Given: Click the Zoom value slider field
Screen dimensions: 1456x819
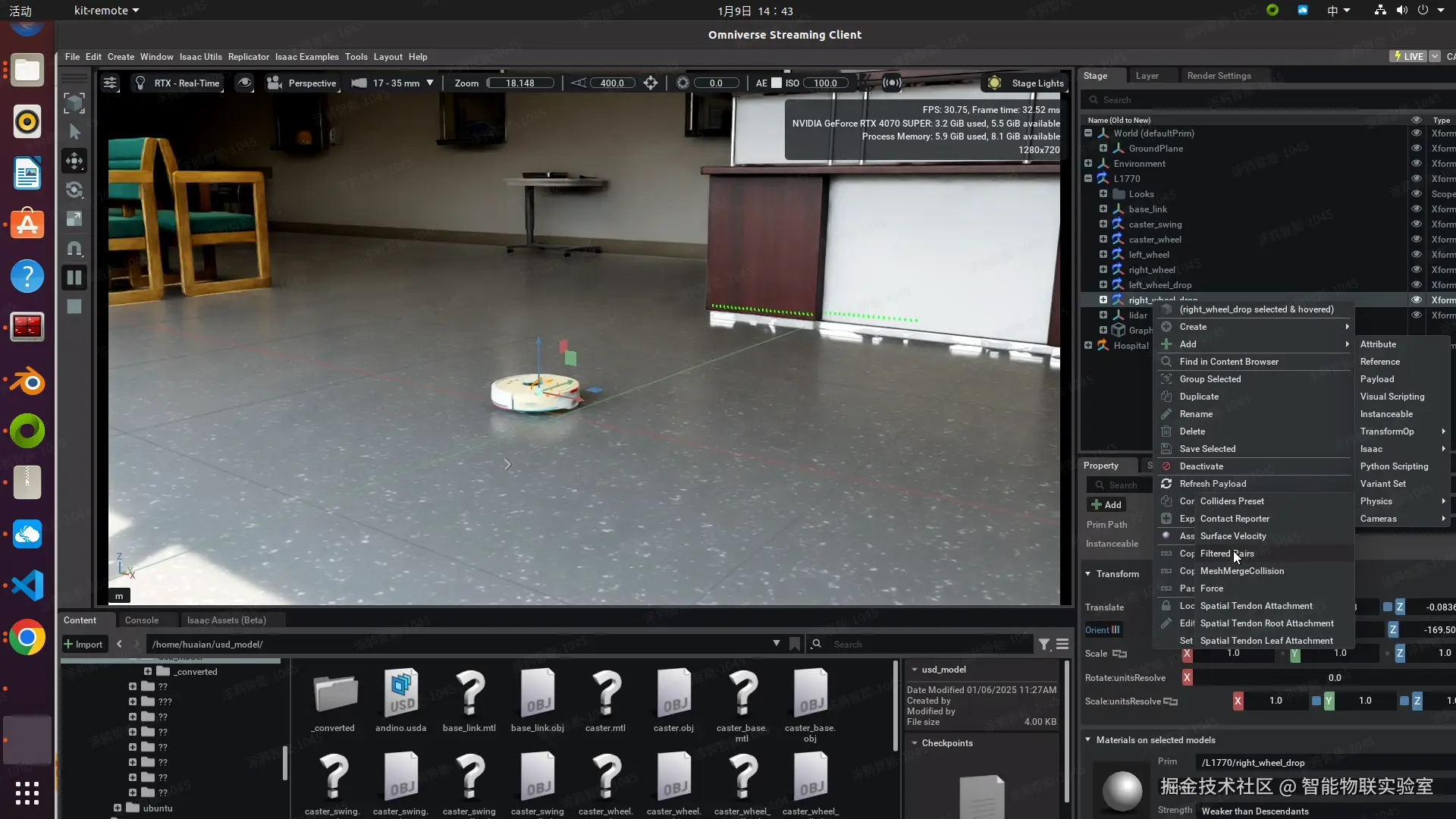Looking at the screenshot, I should (520, 83).
